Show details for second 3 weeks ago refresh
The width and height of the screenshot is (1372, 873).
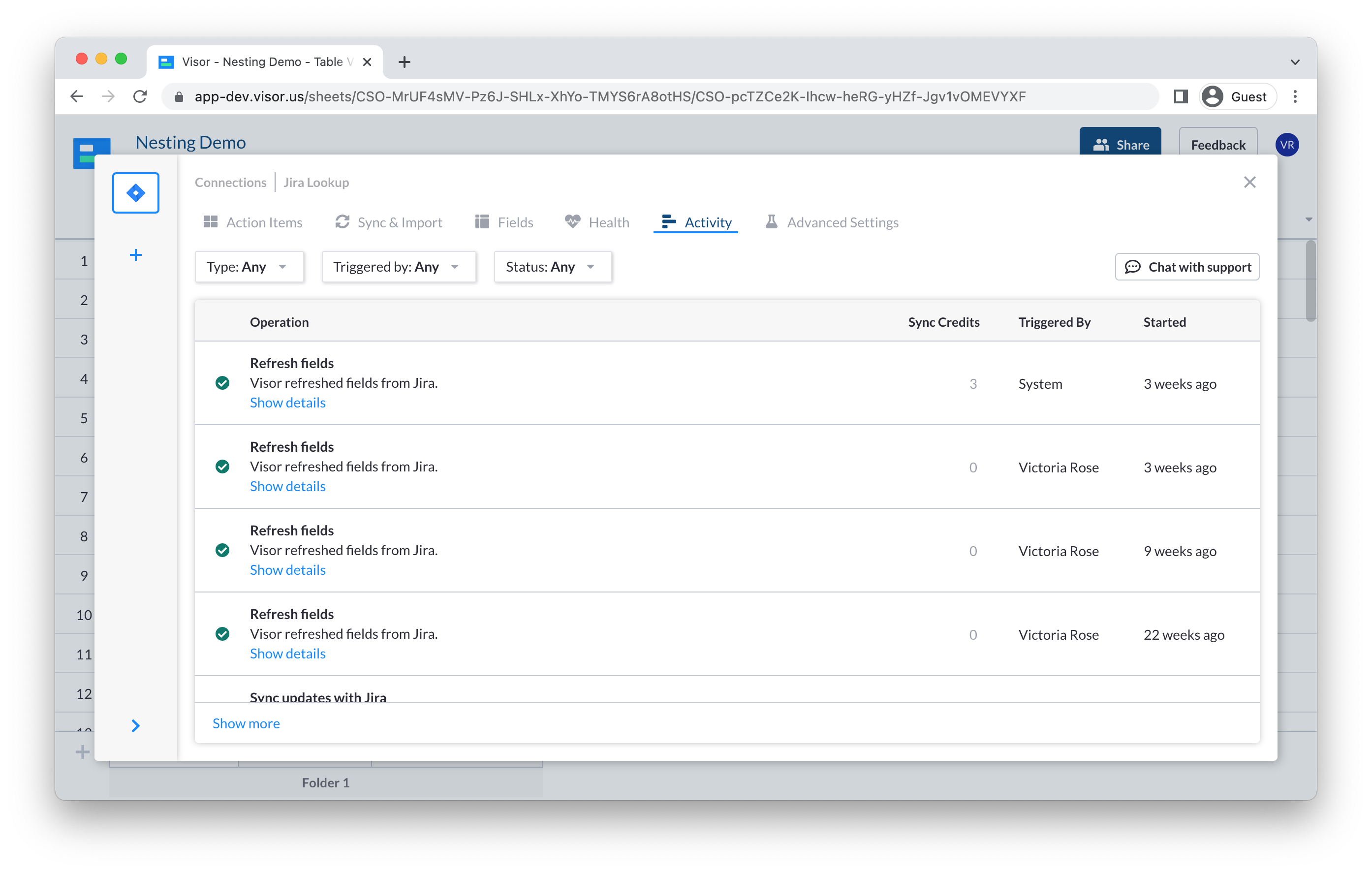288,486
